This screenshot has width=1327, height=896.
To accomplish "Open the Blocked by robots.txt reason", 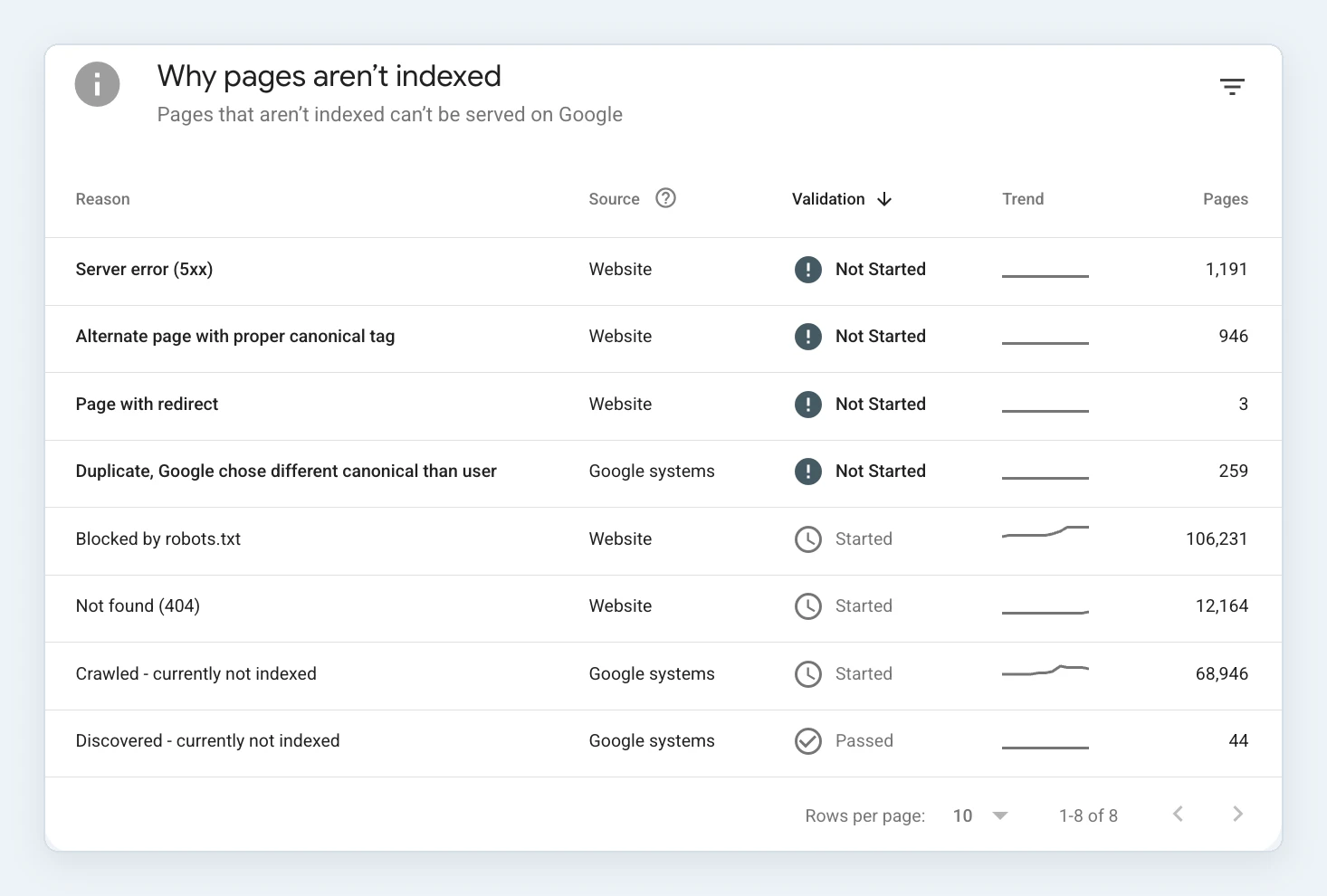I will (x=158, y=539).
